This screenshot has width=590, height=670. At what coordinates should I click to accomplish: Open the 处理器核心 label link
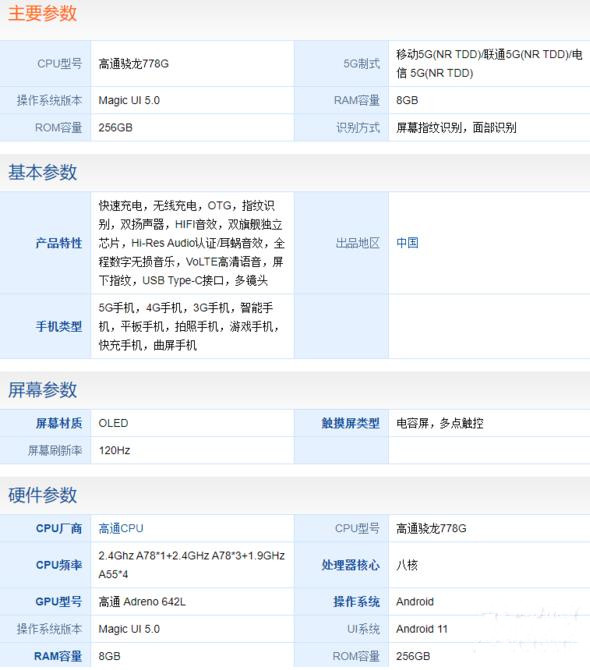351,565
